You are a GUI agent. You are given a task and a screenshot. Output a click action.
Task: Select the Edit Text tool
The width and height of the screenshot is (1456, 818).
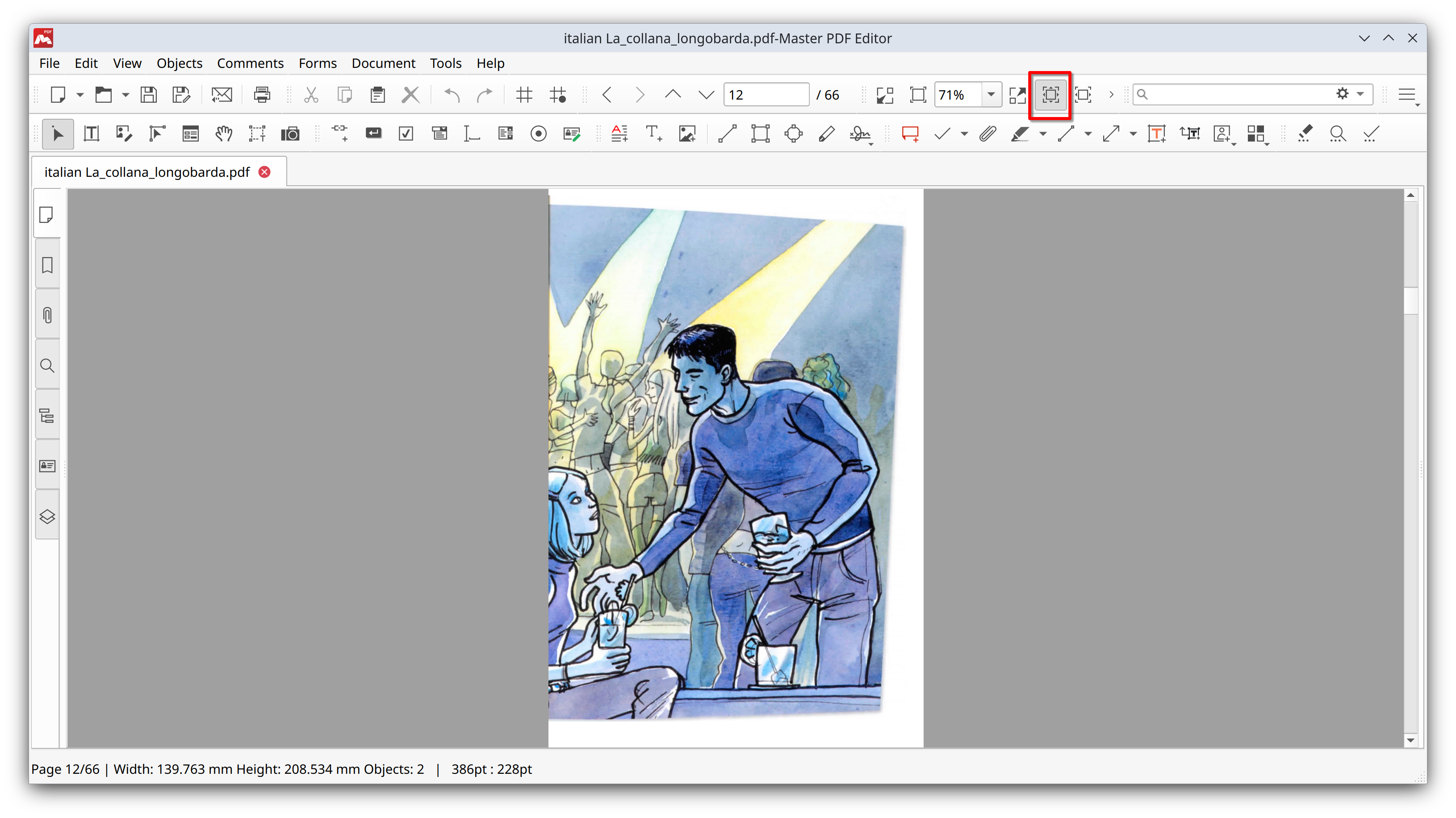[x=91, y=134]
